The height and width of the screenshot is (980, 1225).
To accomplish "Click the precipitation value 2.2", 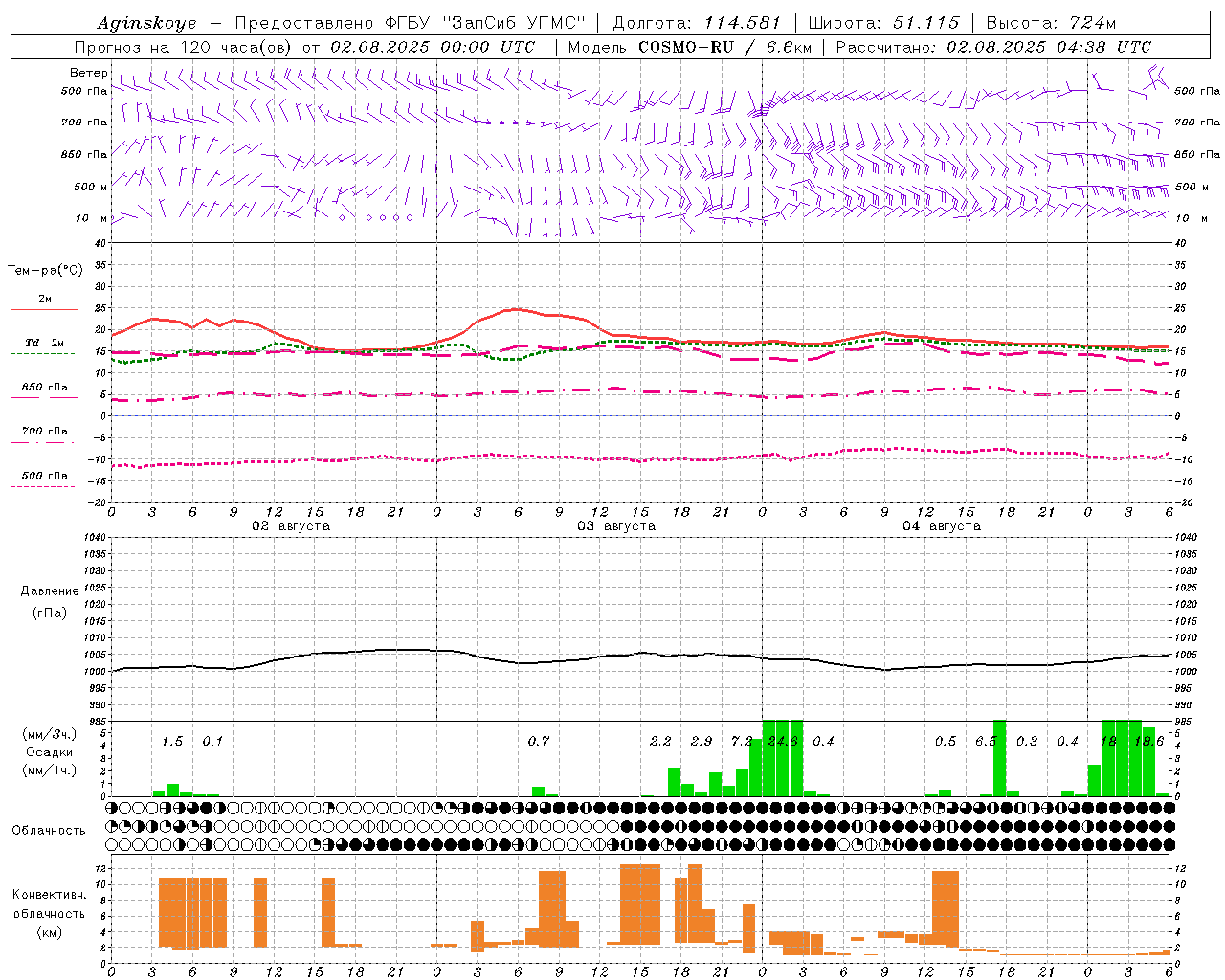I will pyautogui.click(x=660, y=742).
